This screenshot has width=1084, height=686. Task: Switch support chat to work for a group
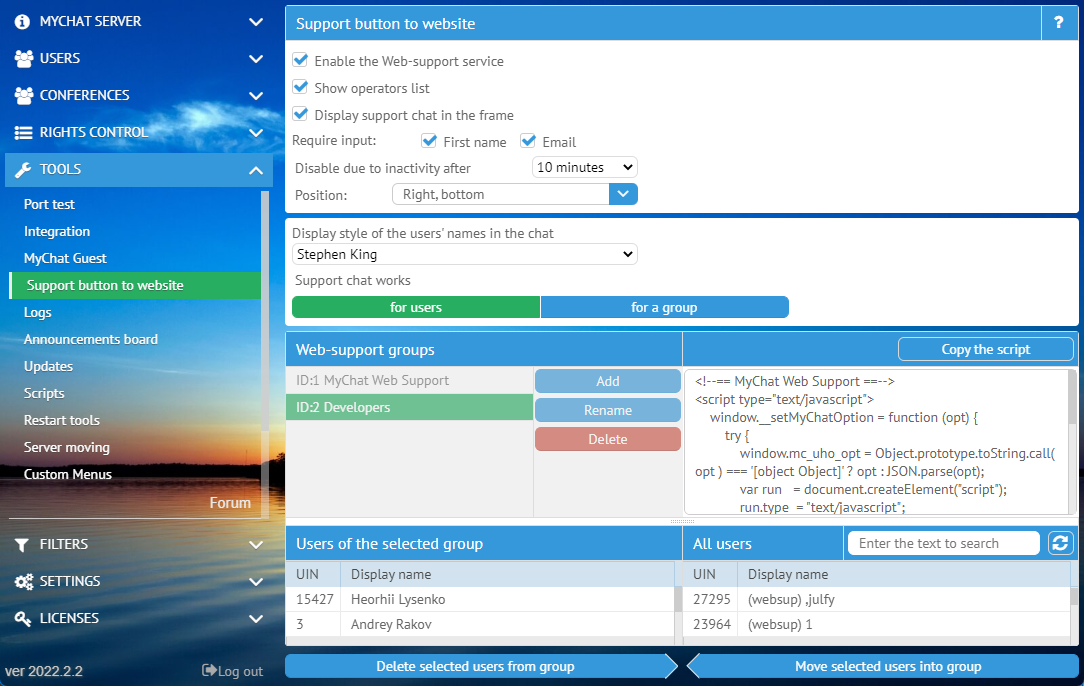click(x=664, y=307)
